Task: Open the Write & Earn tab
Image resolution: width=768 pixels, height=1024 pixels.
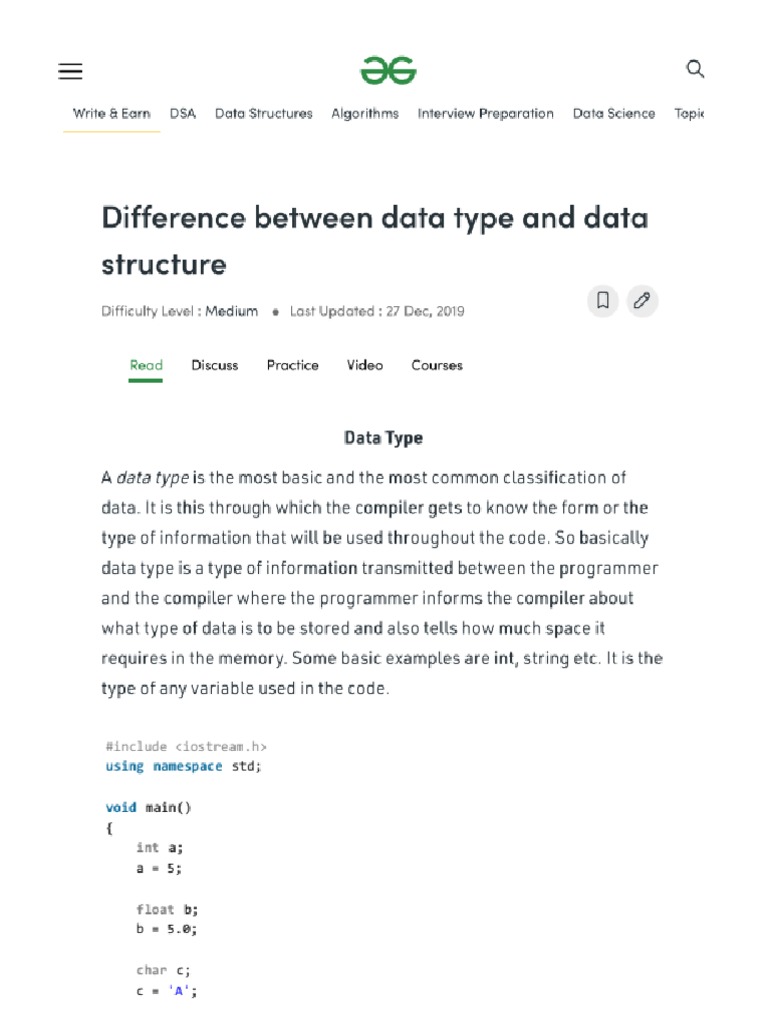Action: 111,114
